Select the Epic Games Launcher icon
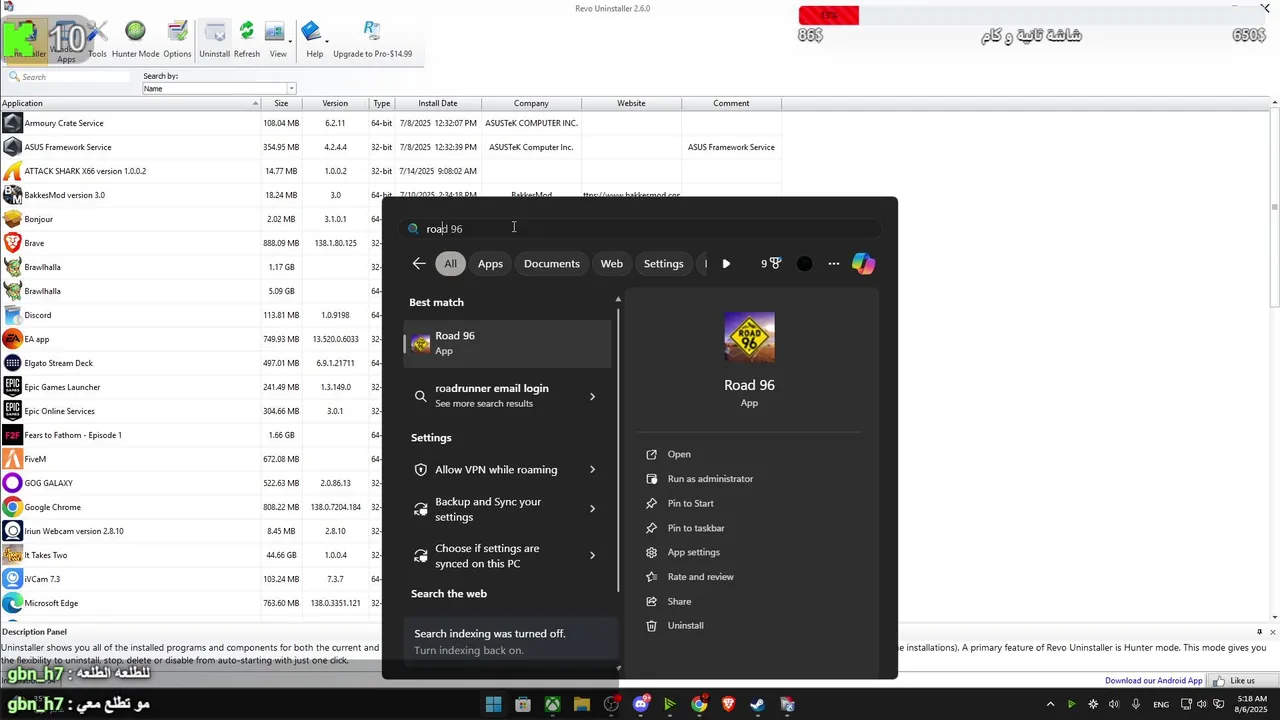 tap(12, 387)
